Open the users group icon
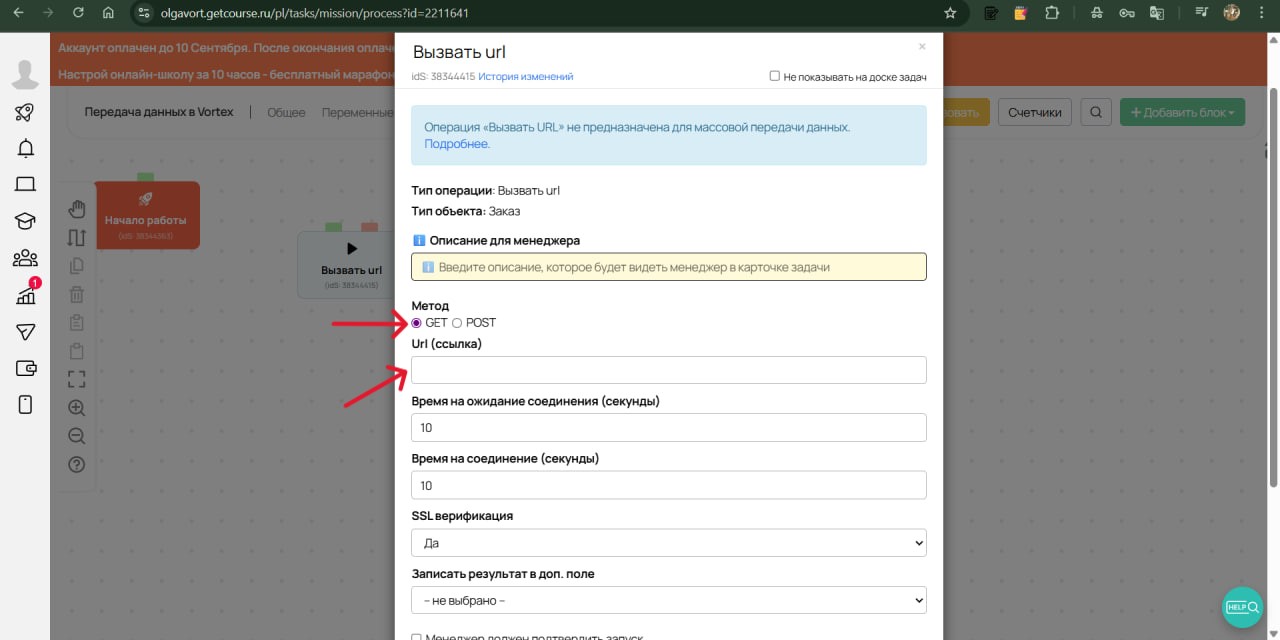Viewport: 1280px width, 640px height. pos(25,259)
